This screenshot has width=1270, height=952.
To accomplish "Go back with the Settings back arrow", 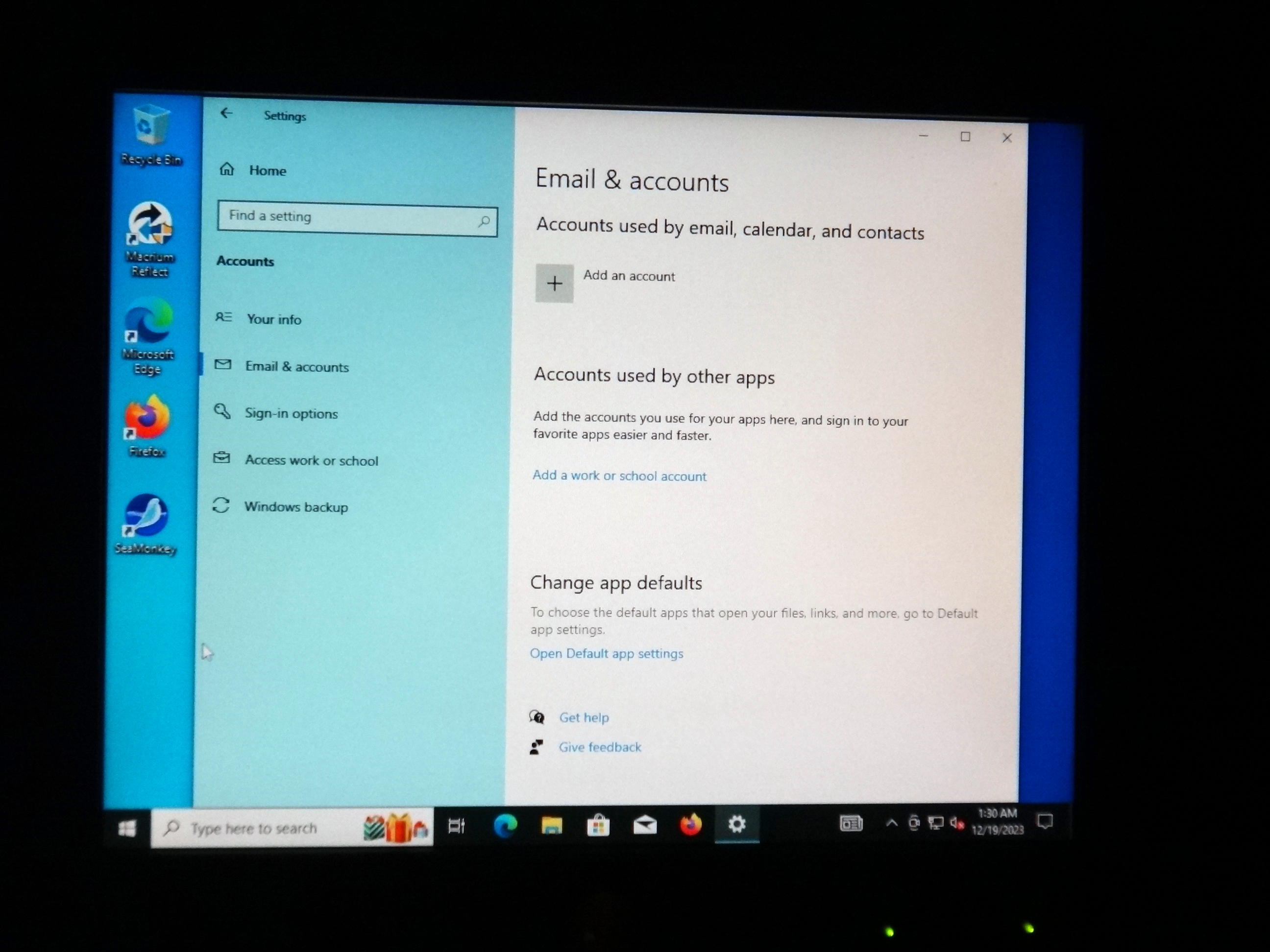I will [226, 114].
